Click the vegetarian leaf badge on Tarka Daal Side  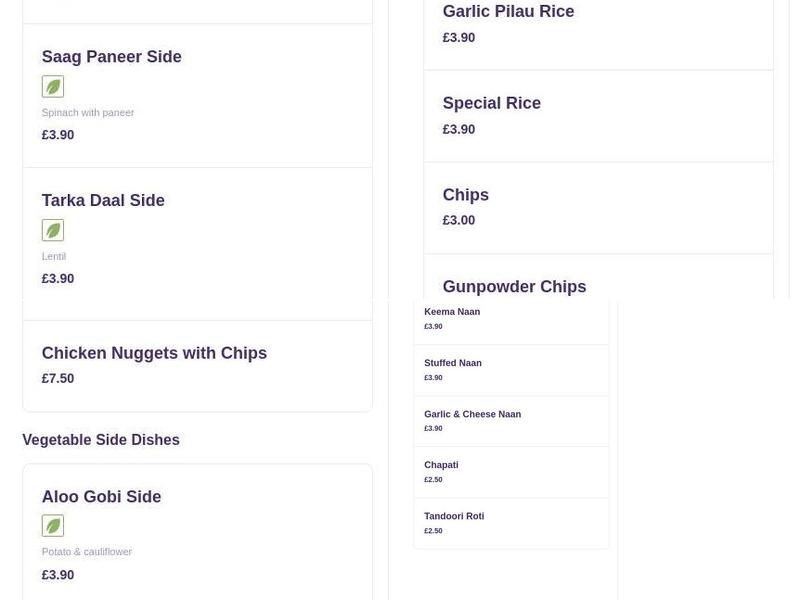pyautogui.click(x=52, y=230)
